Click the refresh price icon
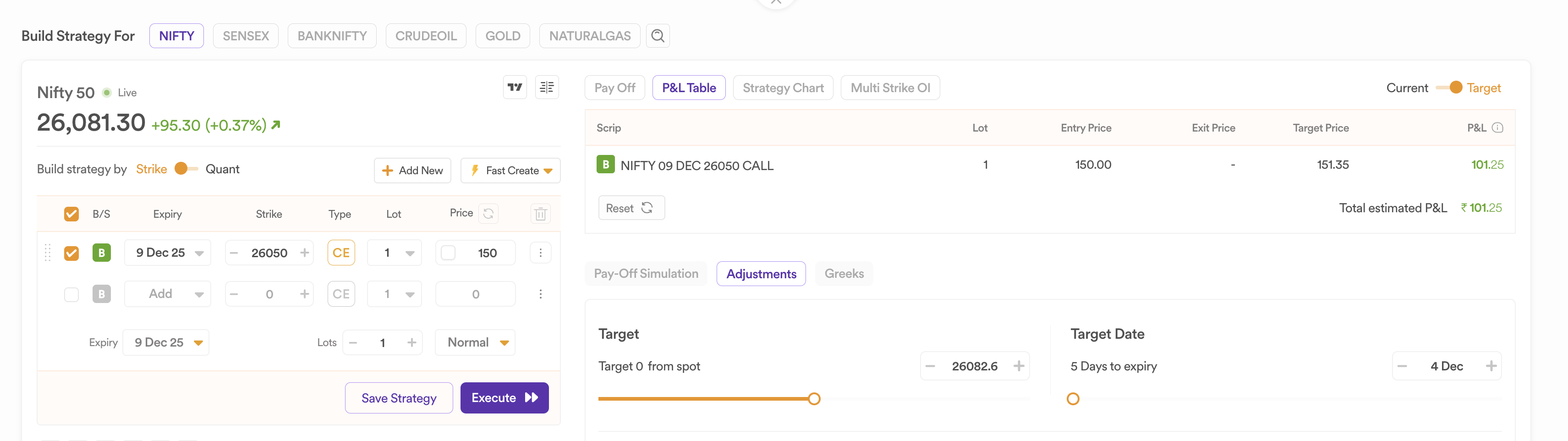The image size is (1568, 441). (488, 214)
